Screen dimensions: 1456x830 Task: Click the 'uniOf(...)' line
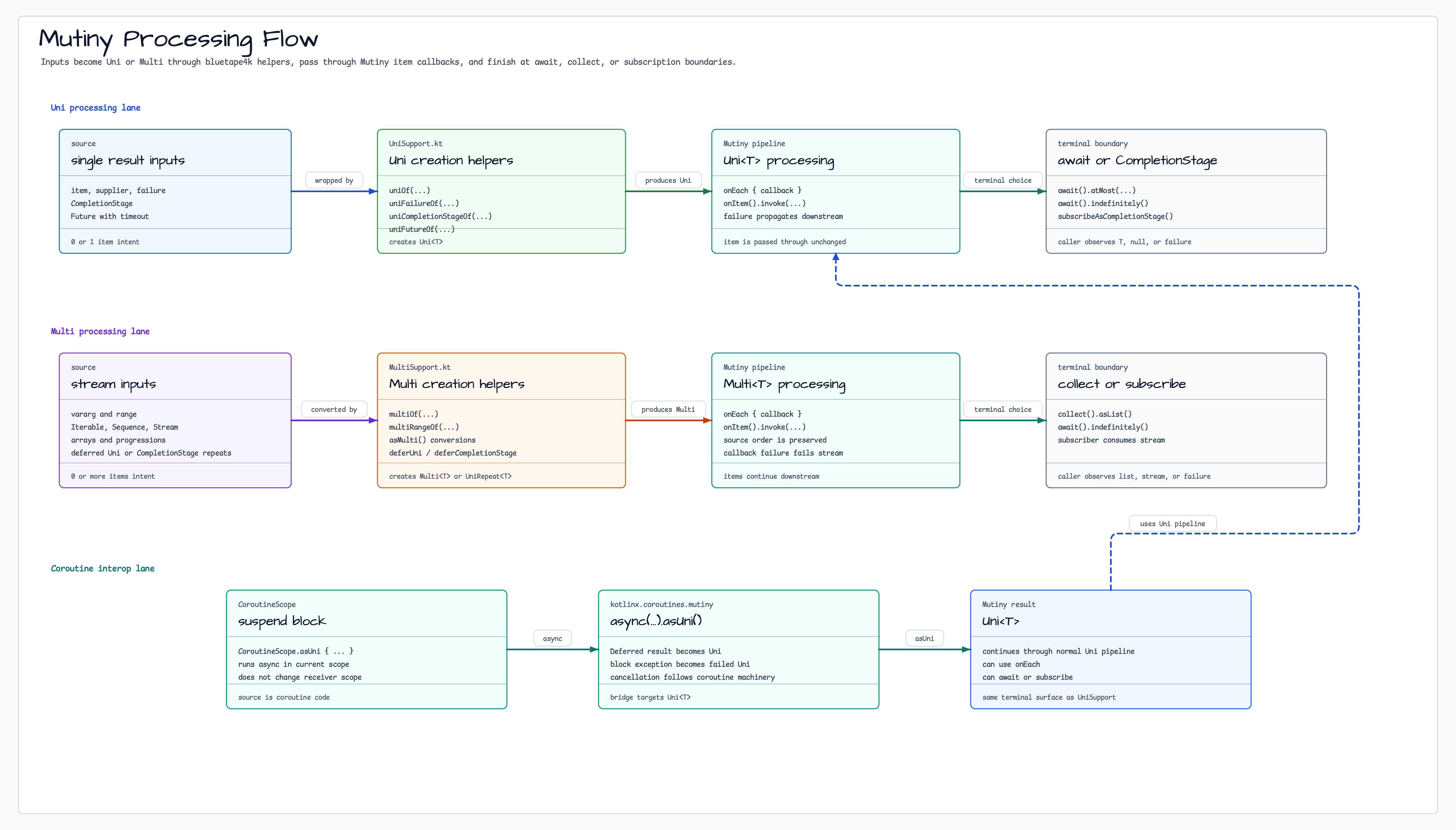[410, 191]
